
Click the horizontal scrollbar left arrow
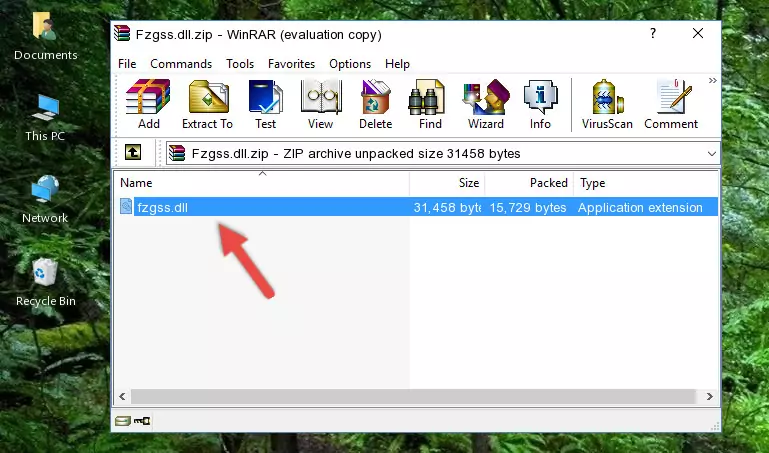(123, 396)
